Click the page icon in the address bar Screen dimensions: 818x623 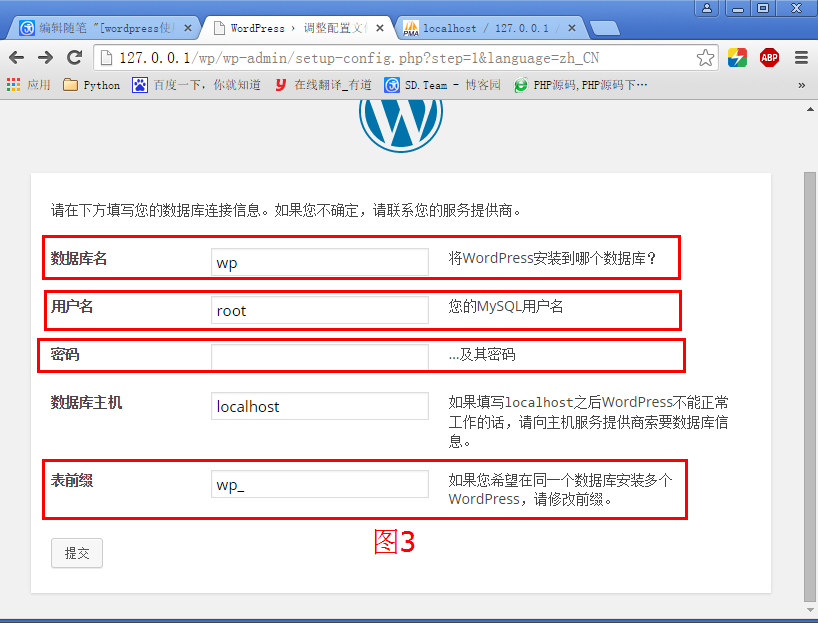pyautogui.click(x=106, y=57)
